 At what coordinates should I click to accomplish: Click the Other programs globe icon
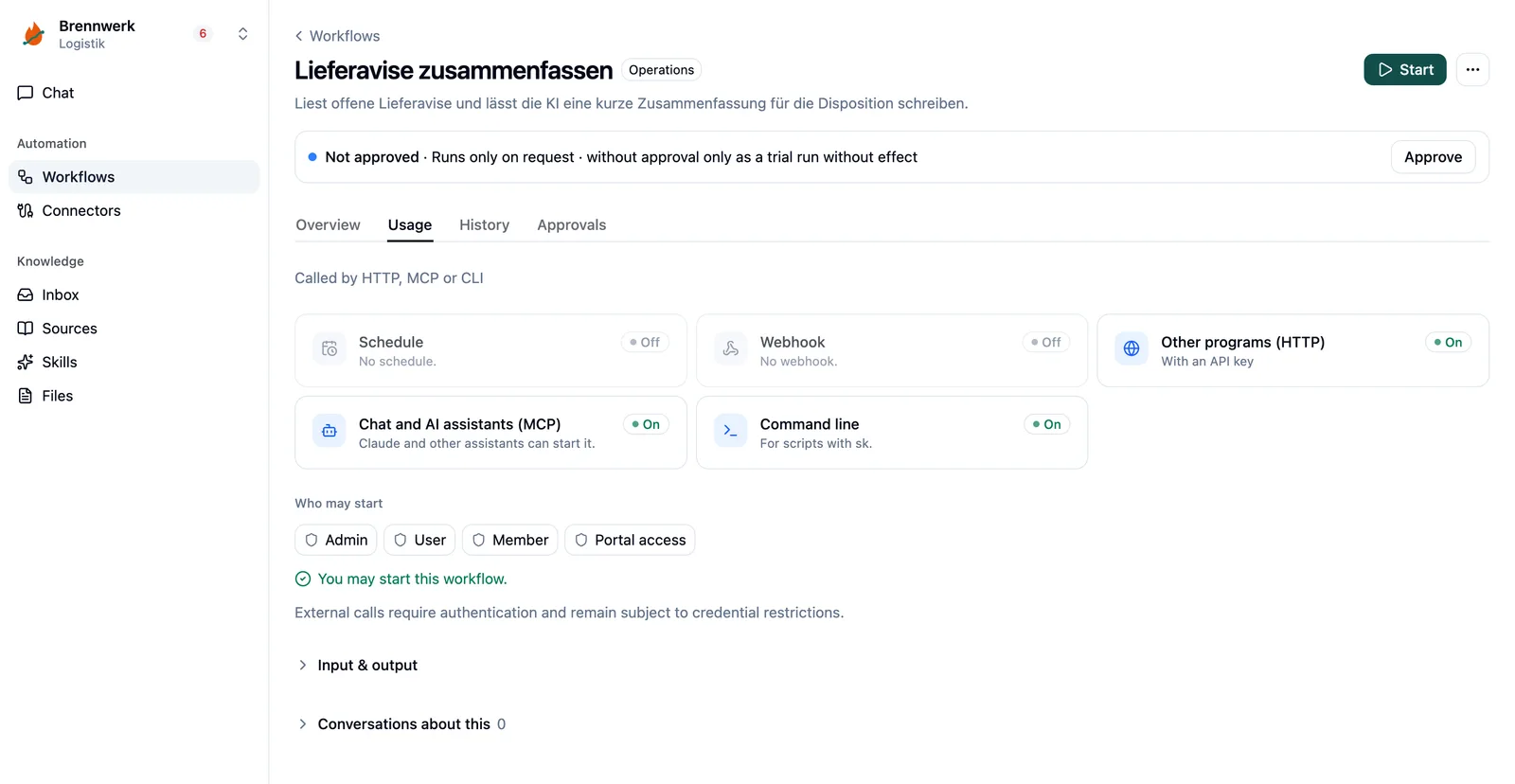pyautogui.click(x=1132, y=348)
